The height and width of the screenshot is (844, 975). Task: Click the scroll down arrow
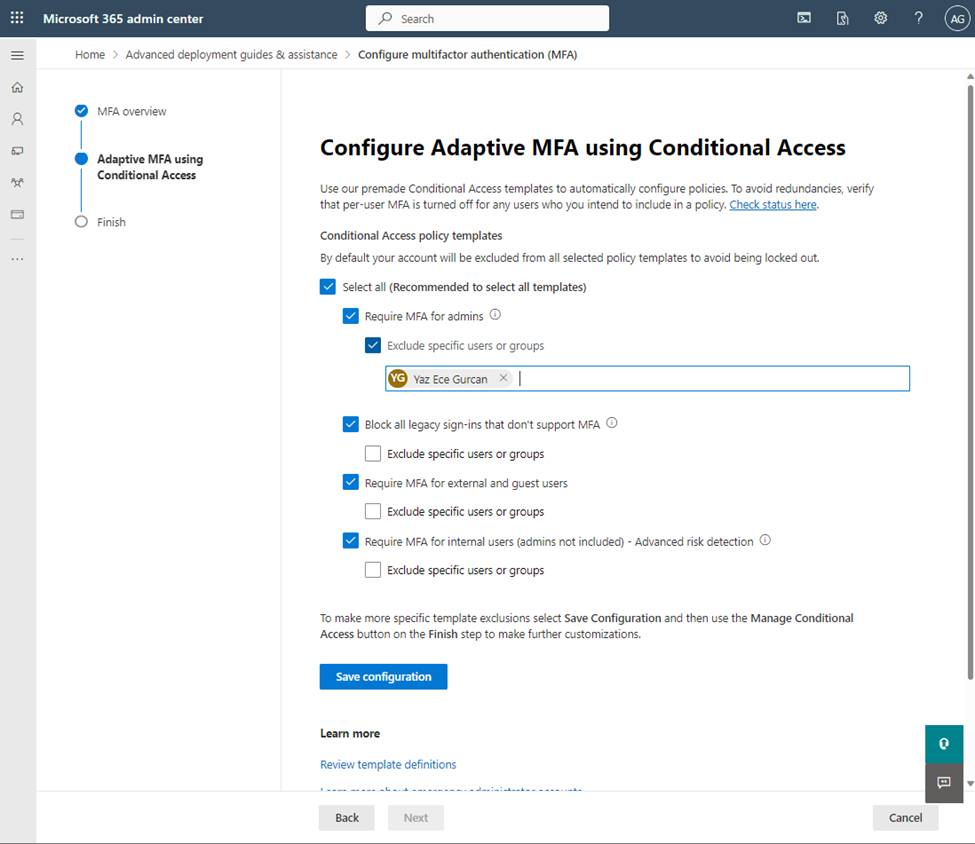point(970,784)
